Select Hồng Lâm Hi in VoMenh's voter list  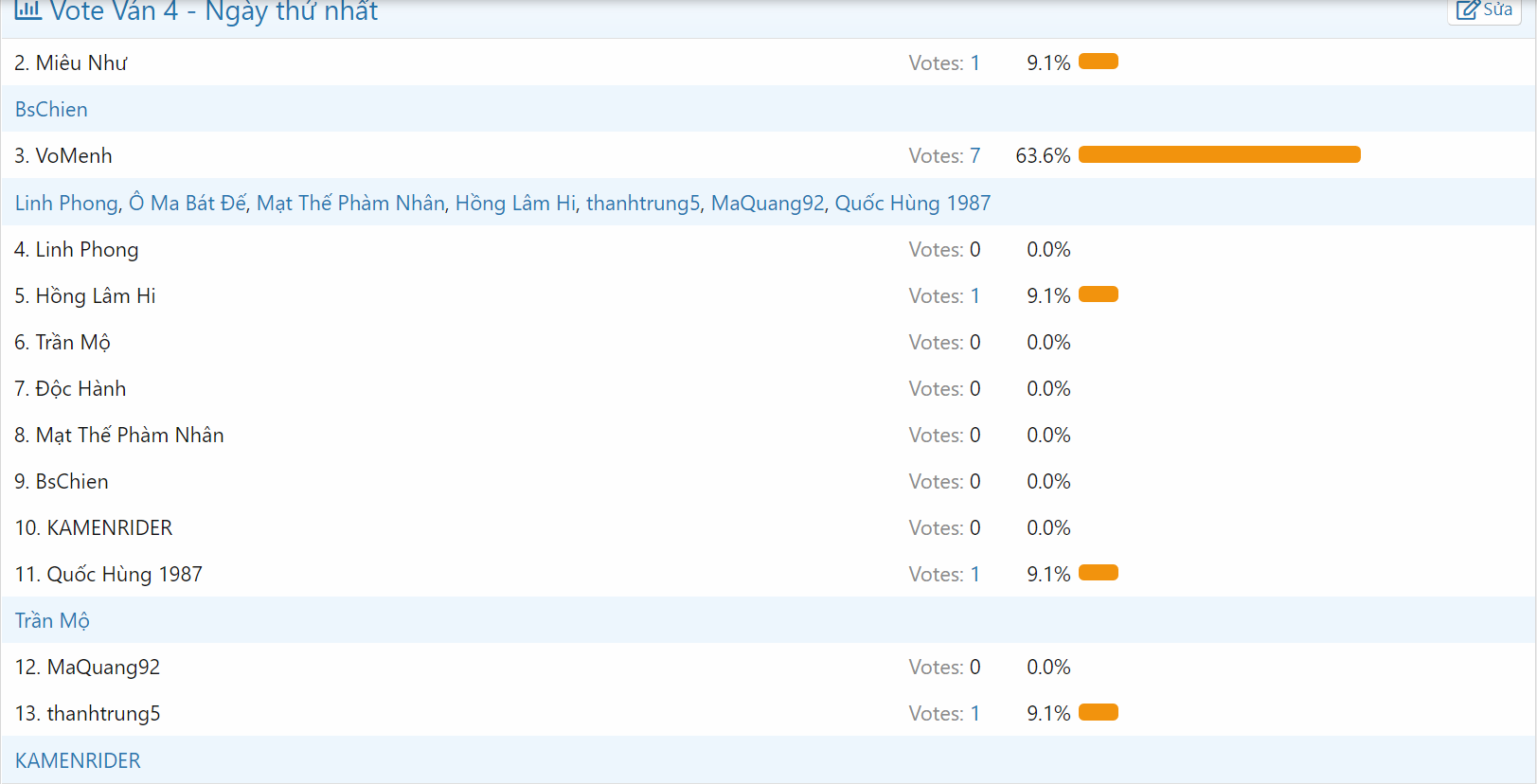tap(515, 204)
